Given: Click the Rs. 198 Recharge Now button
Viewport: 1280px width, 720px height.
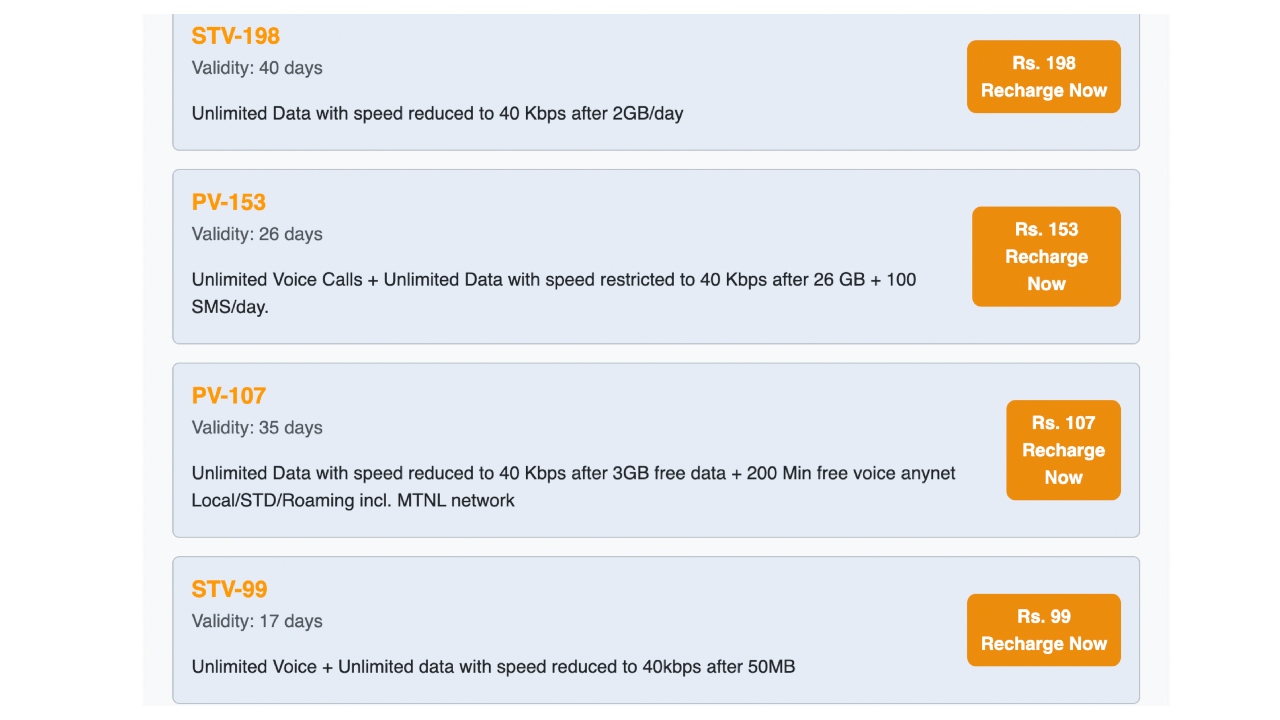Looking at the screenshot, I should pos(1043,77).
